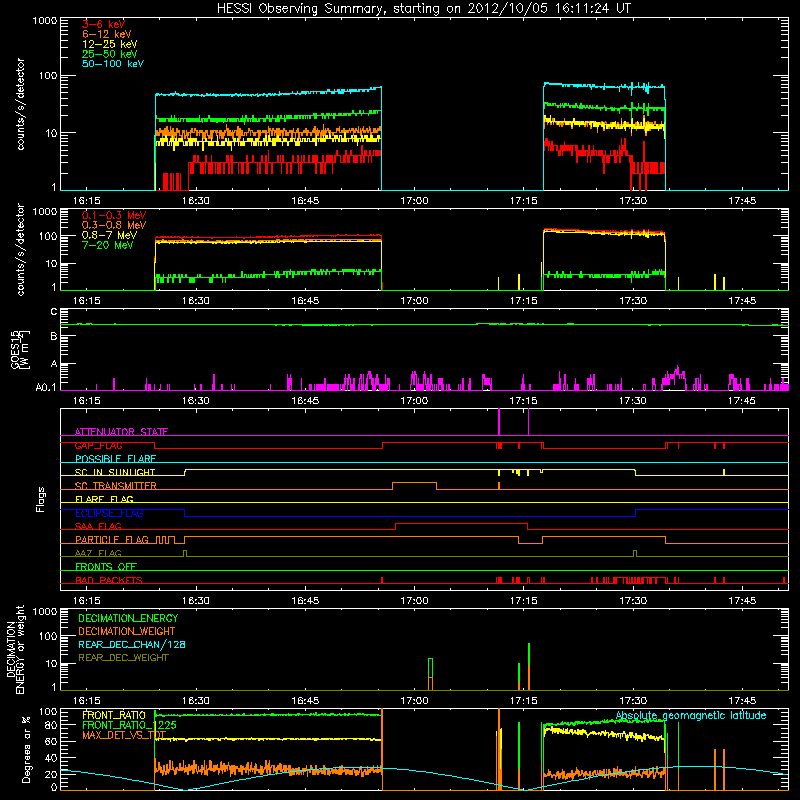Select the POSSIBLE_FLARE flag label

click(115, 459)
